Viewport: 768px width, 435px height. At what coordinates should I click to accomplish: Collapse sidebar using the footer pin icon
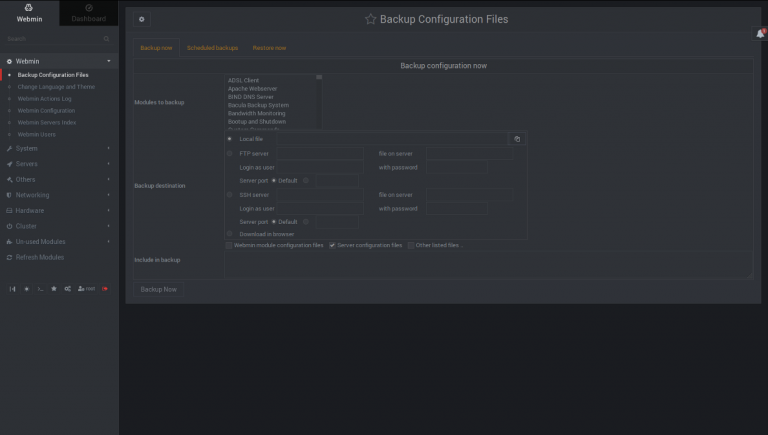point(13,288)
